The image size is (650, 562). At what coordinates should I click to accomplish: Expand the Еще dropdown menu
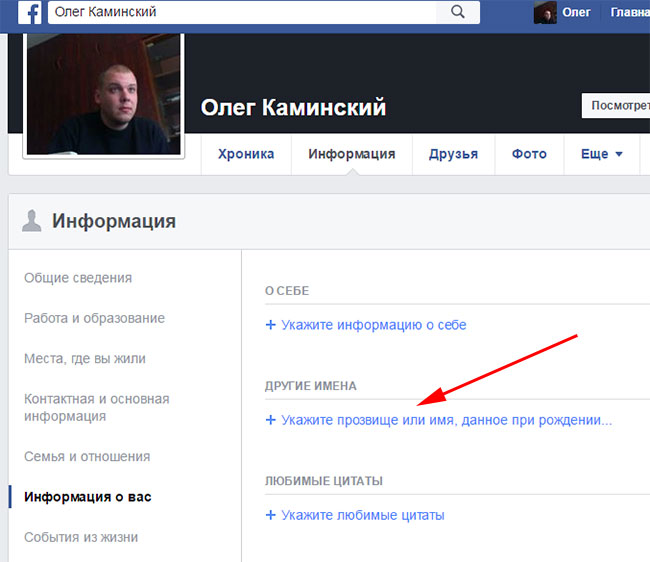pos(602,154)
